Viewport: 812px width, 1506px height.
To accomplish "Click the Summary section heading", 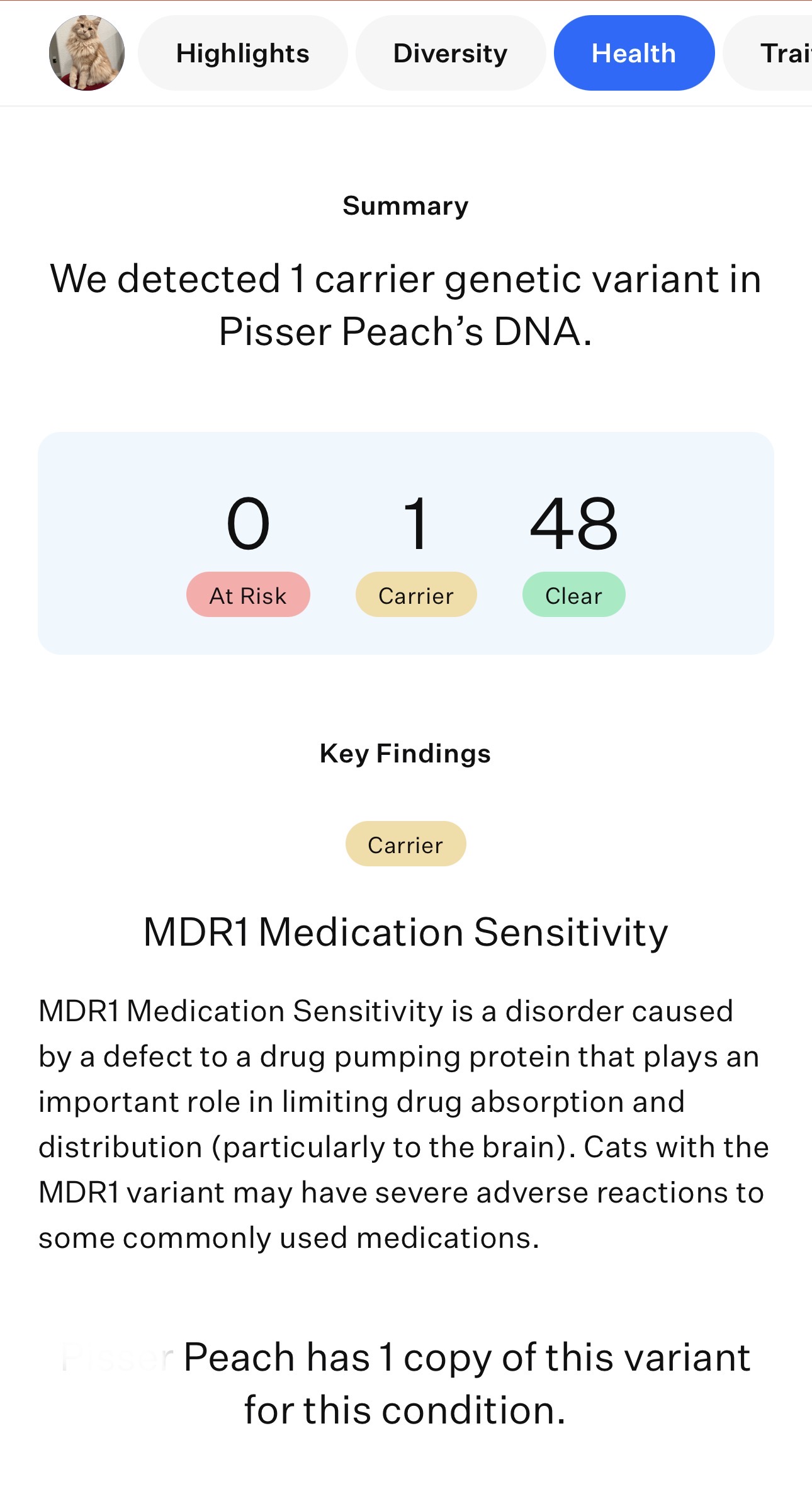I will [406, 206].
